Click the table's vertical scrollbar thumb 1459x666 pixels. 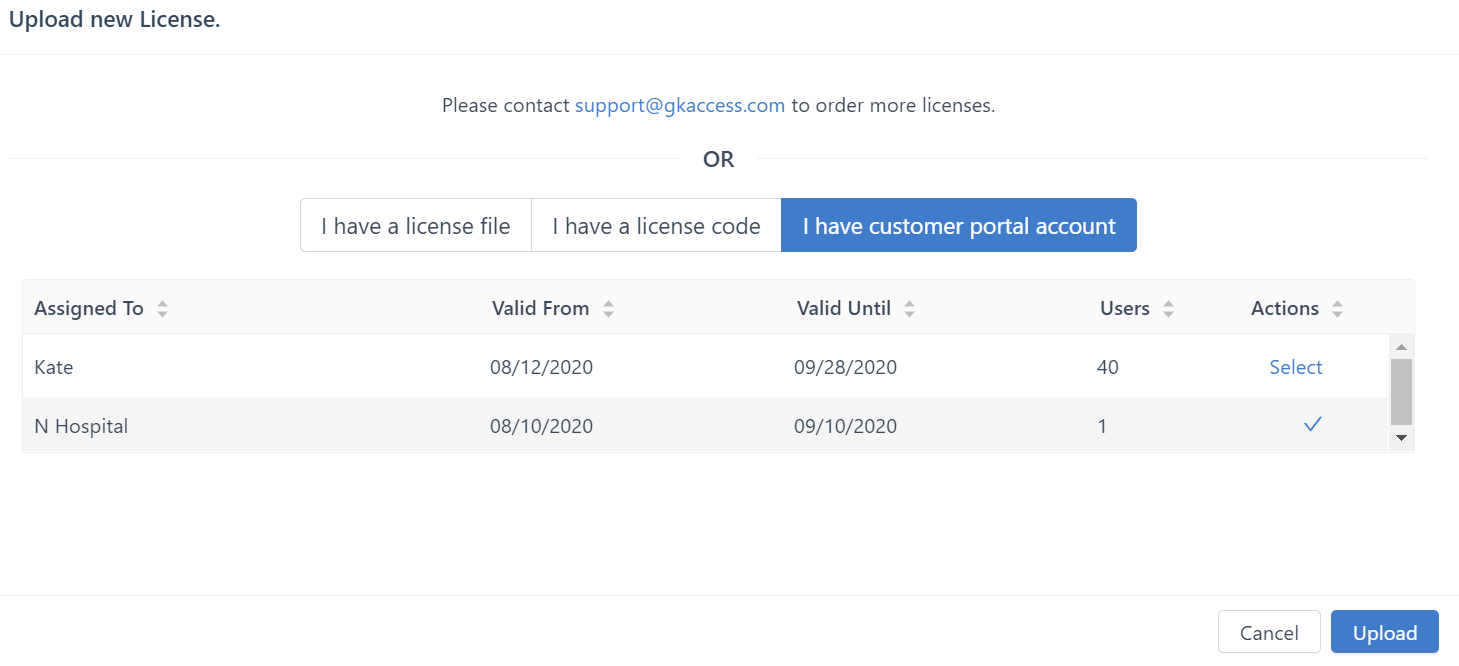click(1401, 392)
